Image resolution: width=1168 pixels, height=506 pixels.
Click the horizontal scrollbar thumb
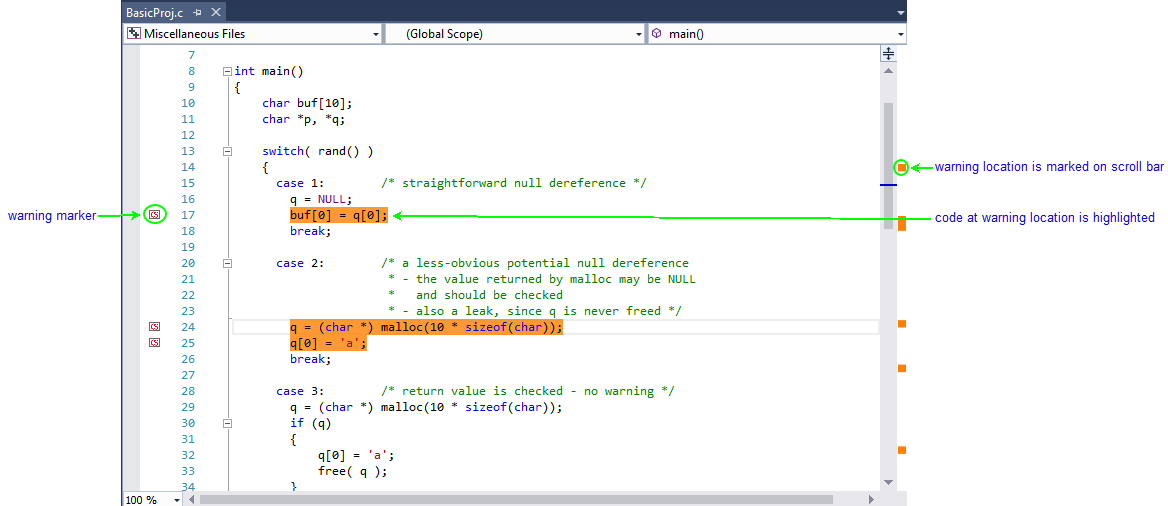[x=515, y=500]
